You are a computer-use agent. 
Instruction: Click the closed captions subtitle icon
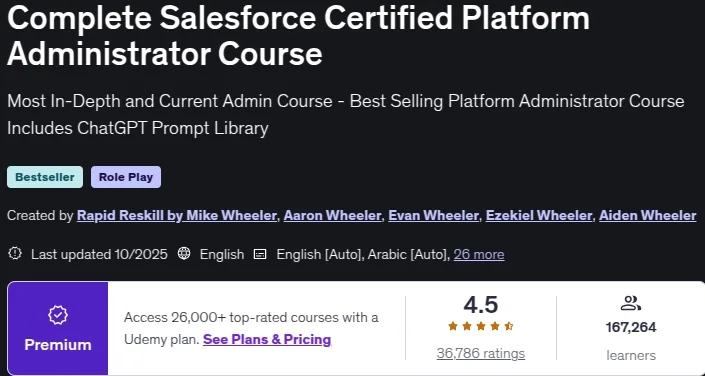(x=260, y=255)
